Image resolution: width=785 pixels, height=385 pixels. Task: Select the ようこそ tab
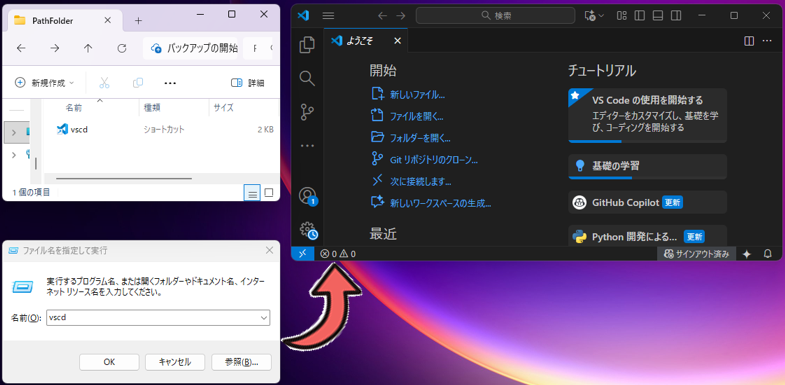pyautogui.click(x=365, y=41)
